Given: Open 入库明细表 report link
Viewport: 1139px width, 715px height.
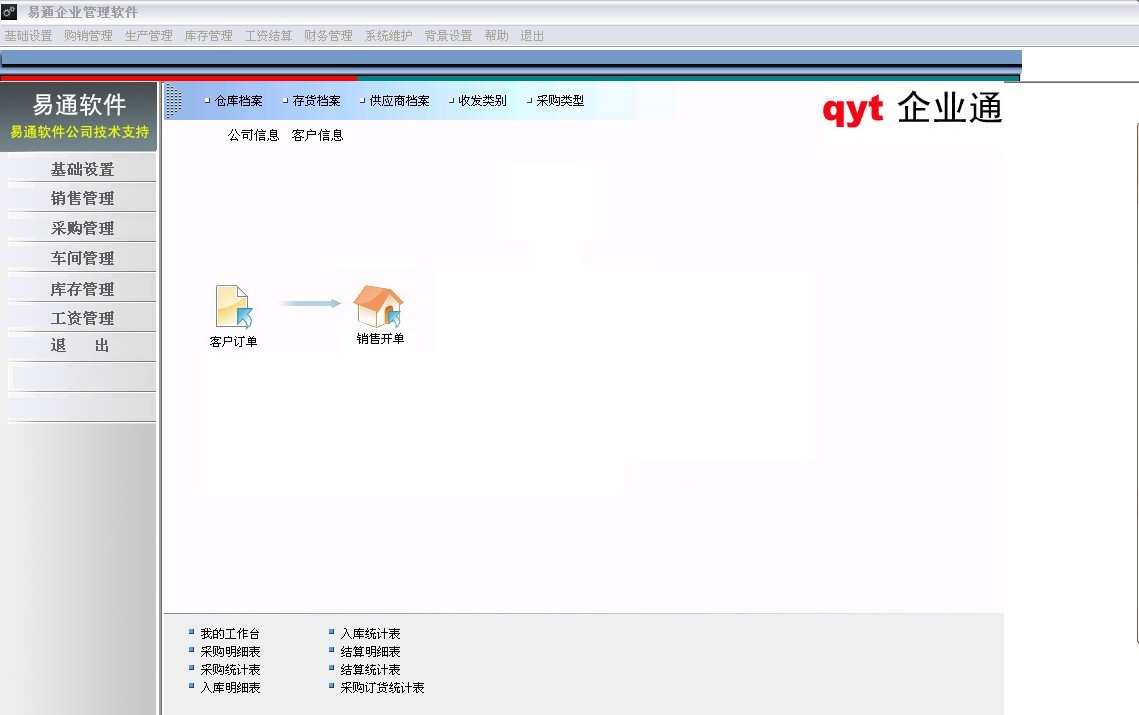Looking at the screenshot, I should [x=230, y=687].
